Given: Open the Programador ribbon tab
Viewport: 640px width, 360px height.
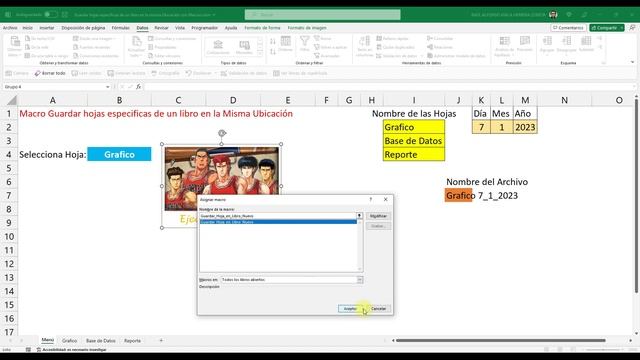Looking at the screenshot, I should 204,28.
